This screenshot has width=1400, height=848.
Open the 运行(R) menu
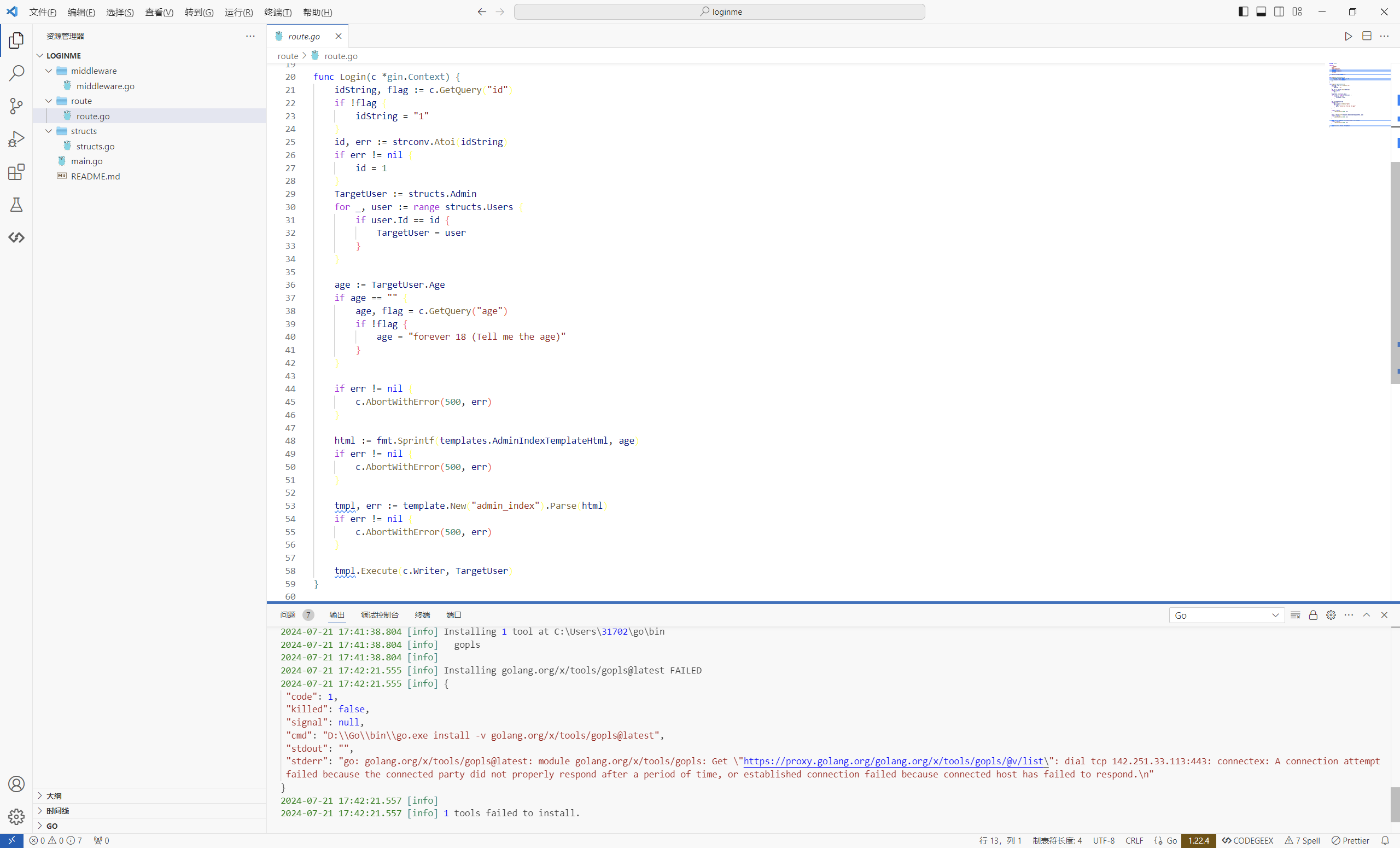tap(238, 12)
